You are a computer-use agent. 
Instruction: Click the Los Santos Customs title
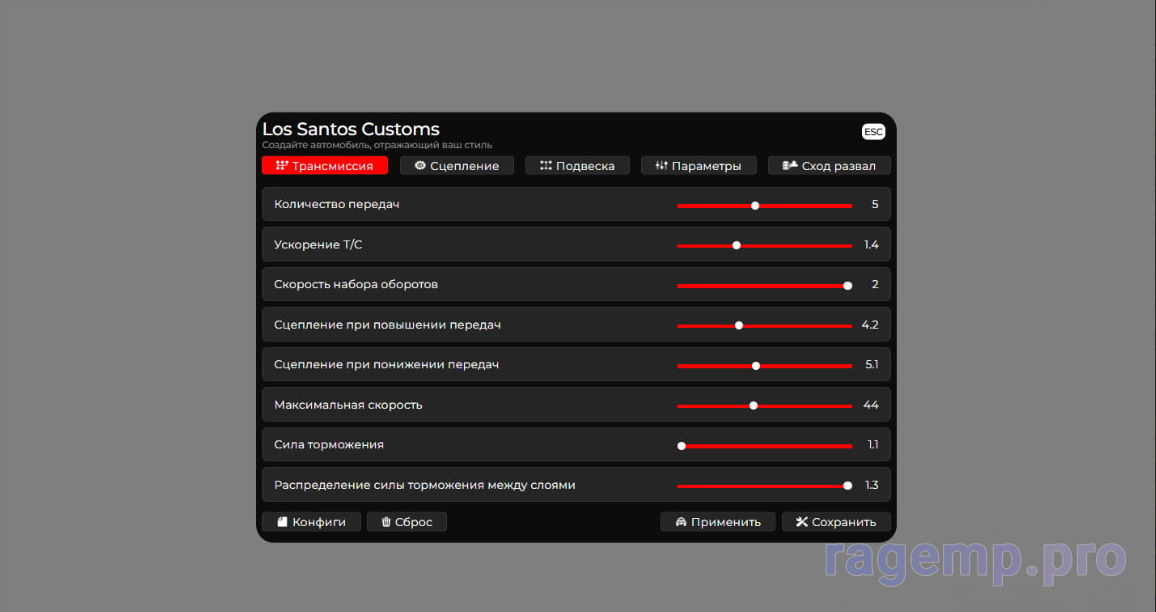pyautogui.click(x=351, y=129)
